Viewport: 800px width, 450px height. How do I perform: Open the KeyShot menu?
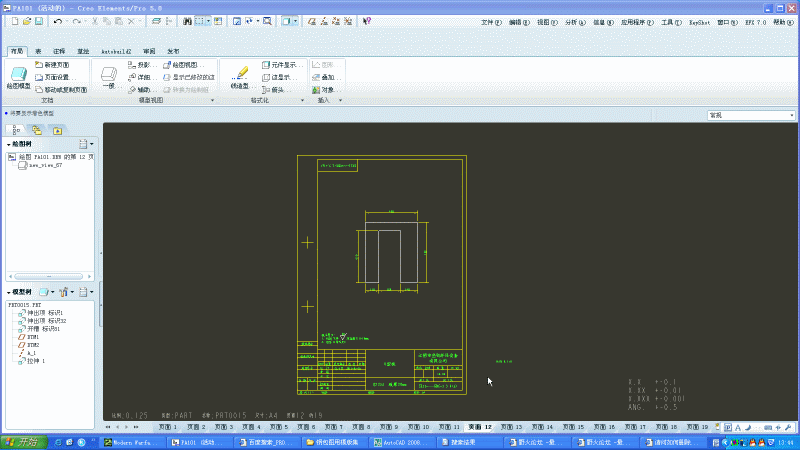[699, 22]
